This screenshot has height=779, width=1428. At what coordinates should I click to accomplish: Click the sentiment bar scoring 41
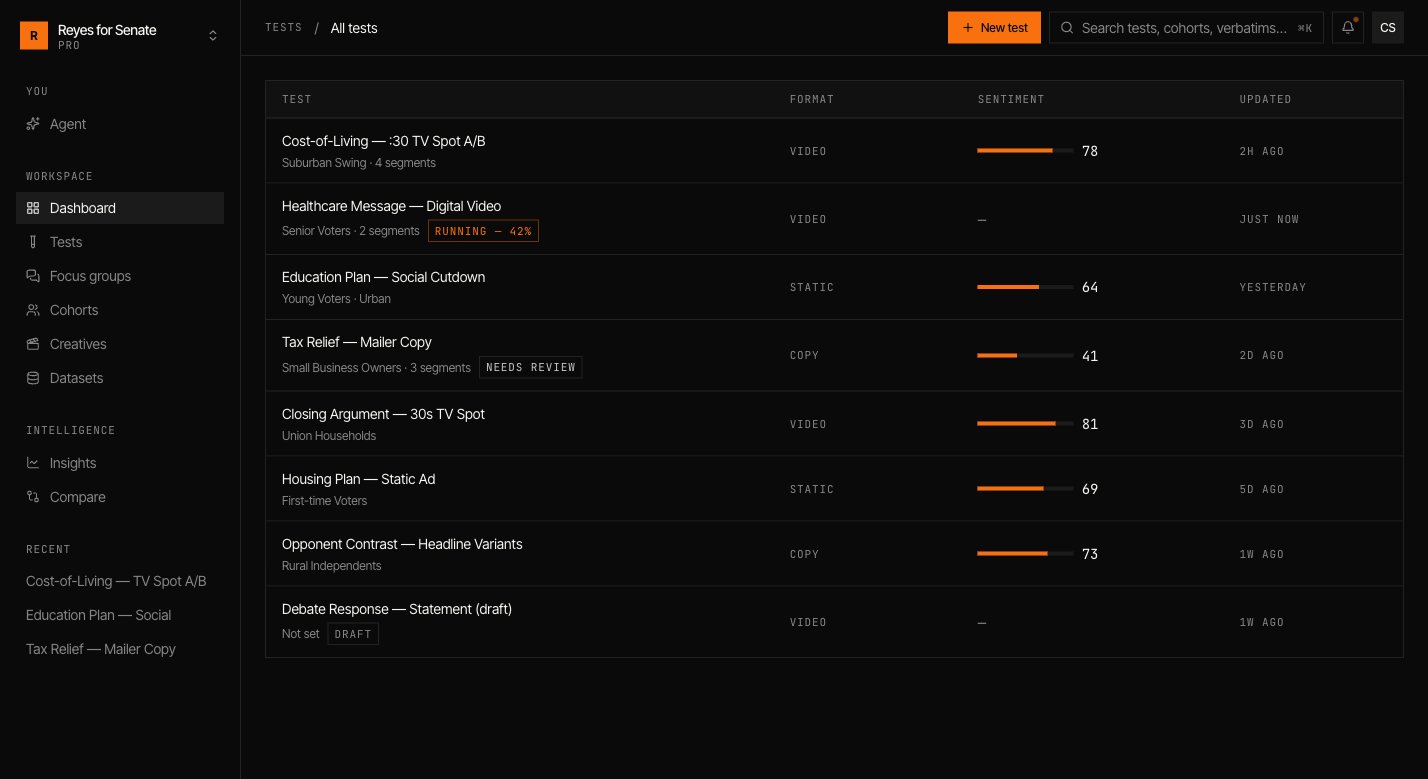(x=1025, y=355)
